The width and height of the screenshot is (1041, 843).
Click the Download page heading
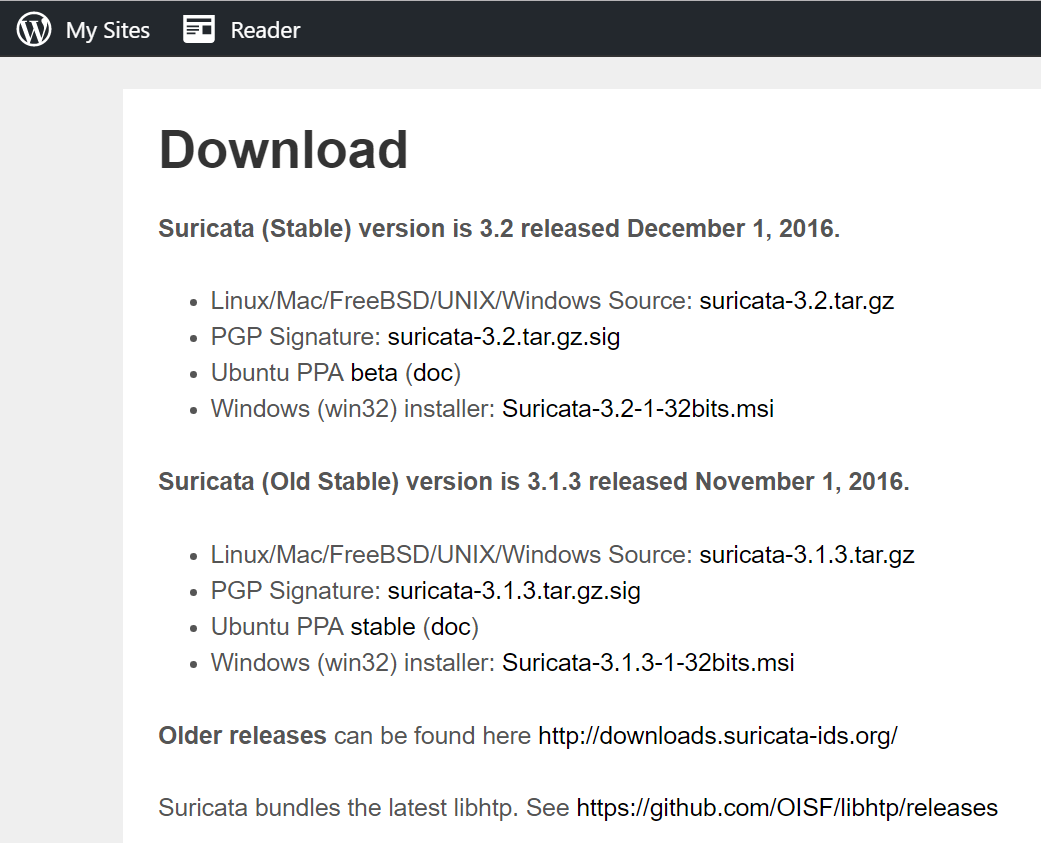(x=283, y=150)
